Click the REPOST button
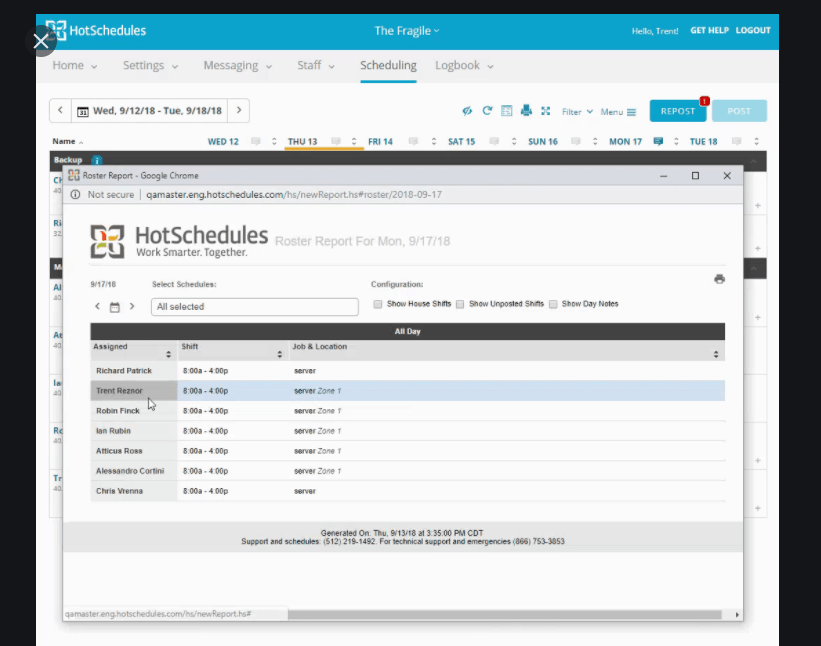This screenshot has width=821, height=646. tap(678, 111)
